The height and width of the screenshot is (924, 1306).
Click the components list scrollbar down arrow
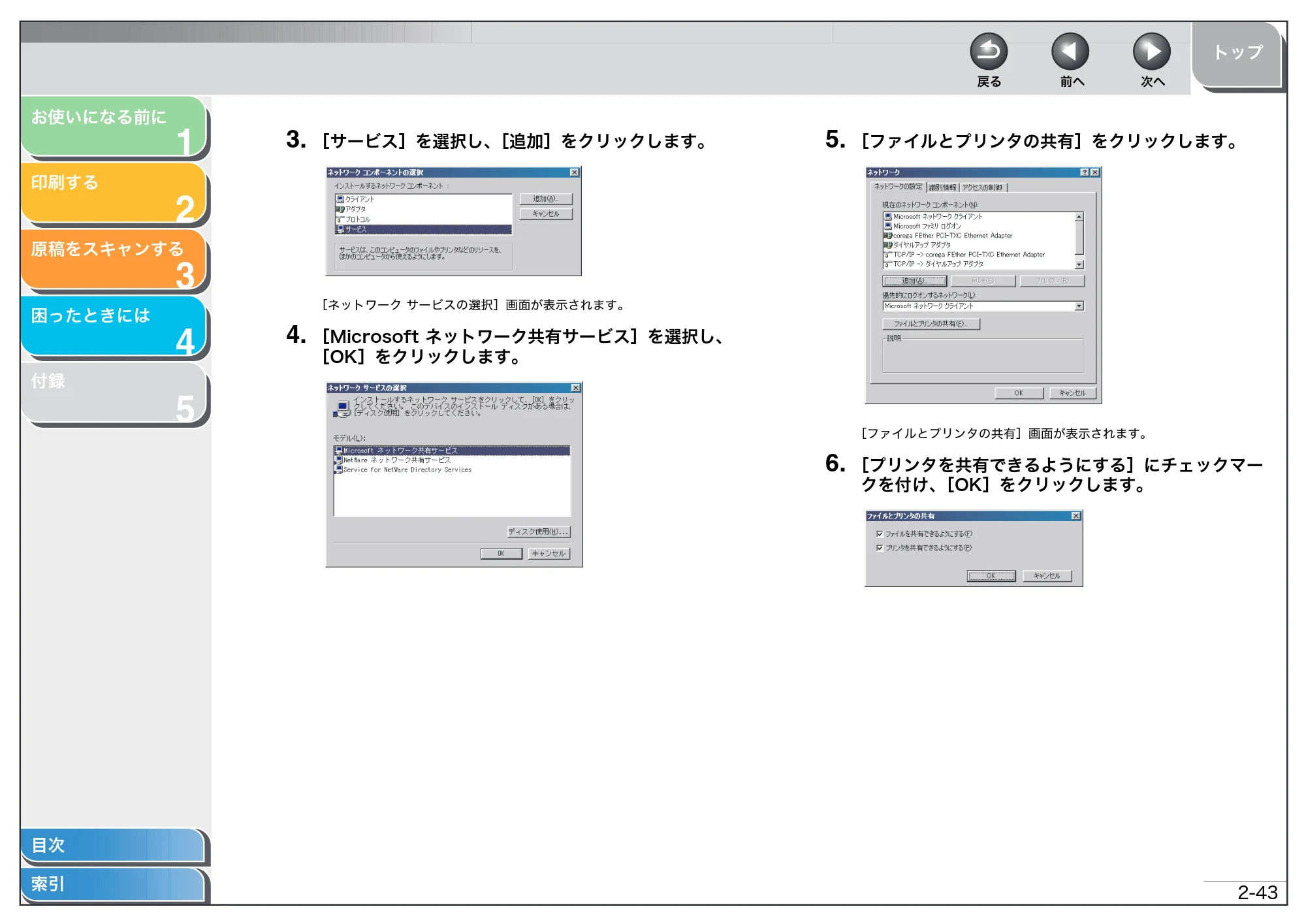coord(1079,264)
